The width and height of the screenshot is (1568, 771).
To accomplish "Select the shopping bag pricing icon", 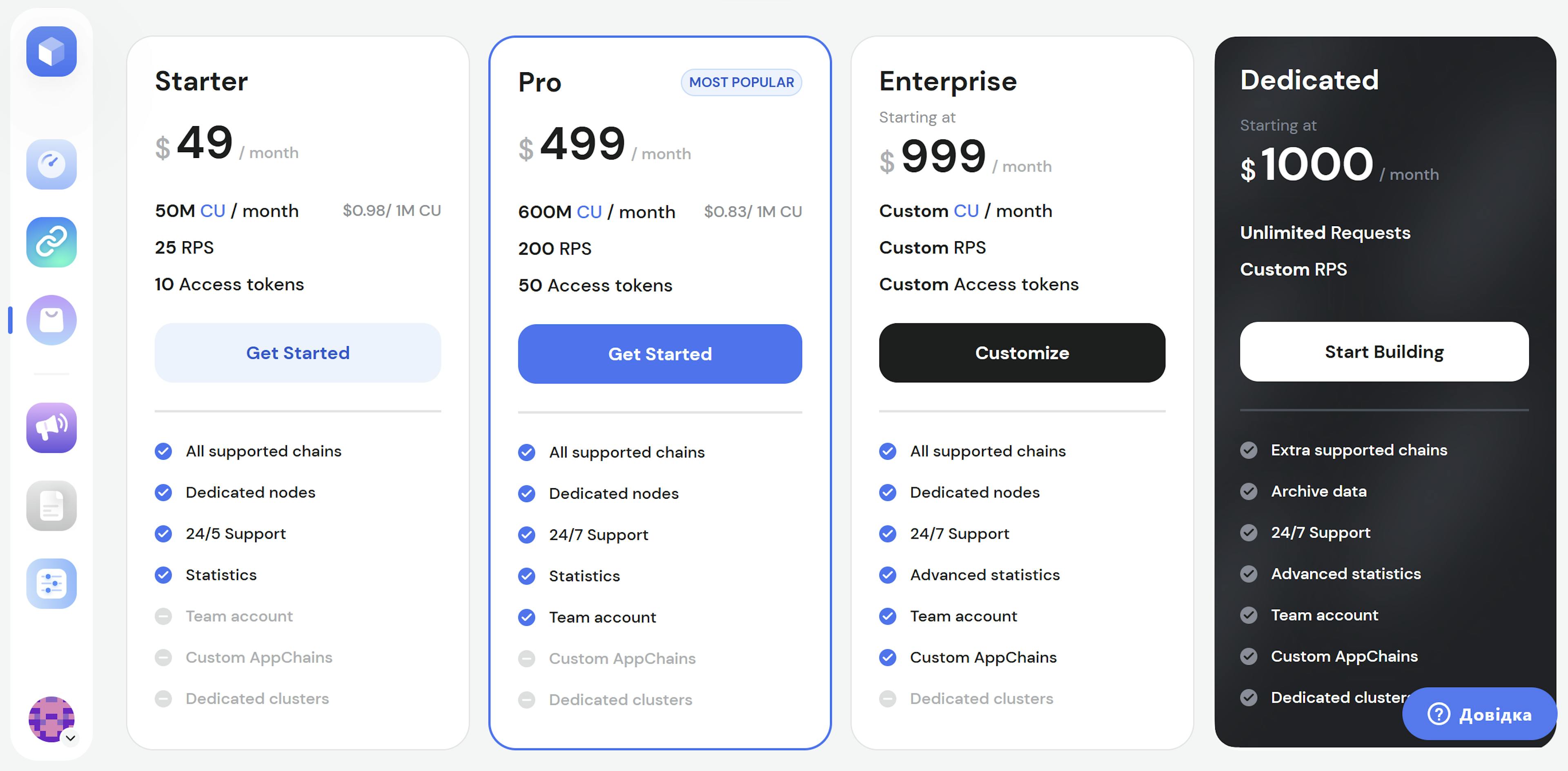I will click(x=51, y=320).
